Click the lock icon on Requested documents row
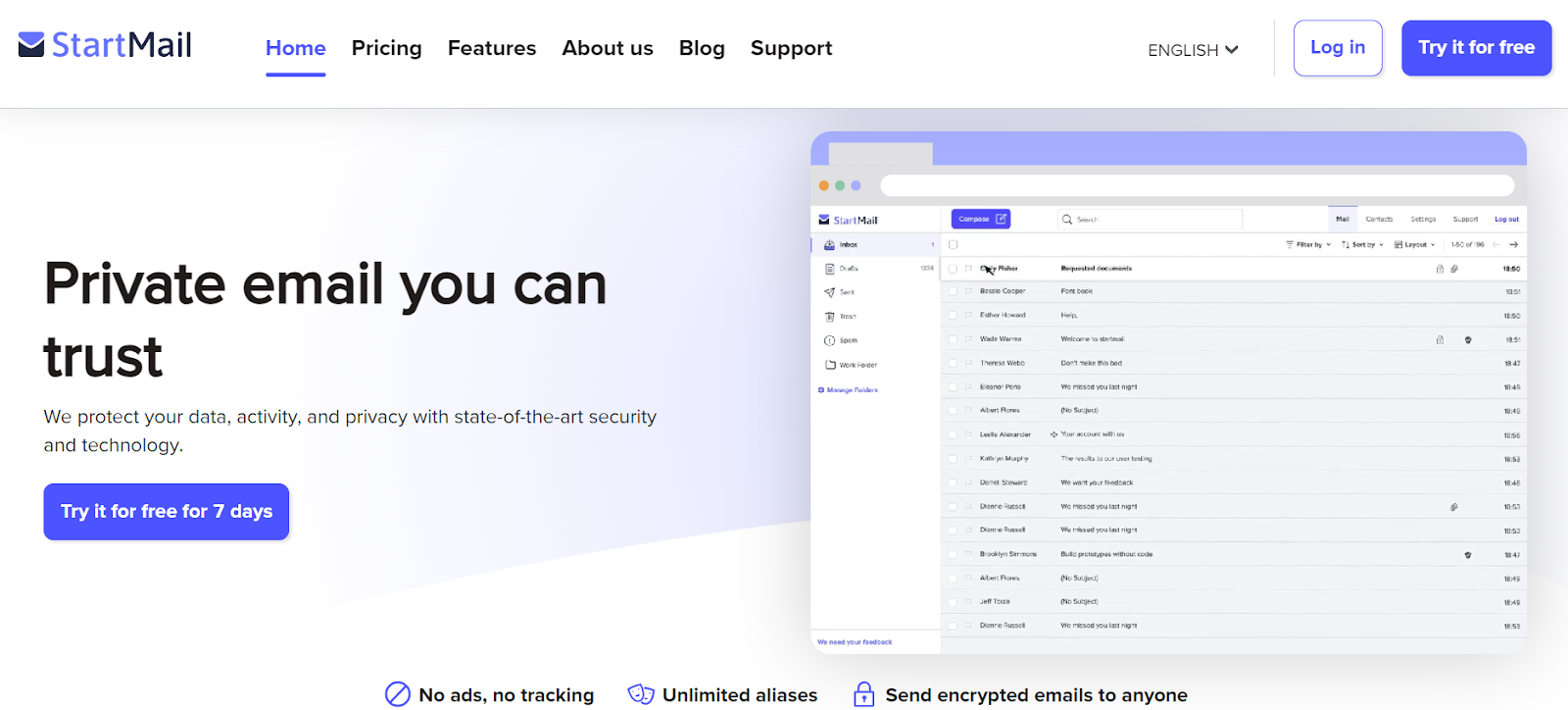Image resolution: width=1568 pixels, height=710 pixels. 1440,269
